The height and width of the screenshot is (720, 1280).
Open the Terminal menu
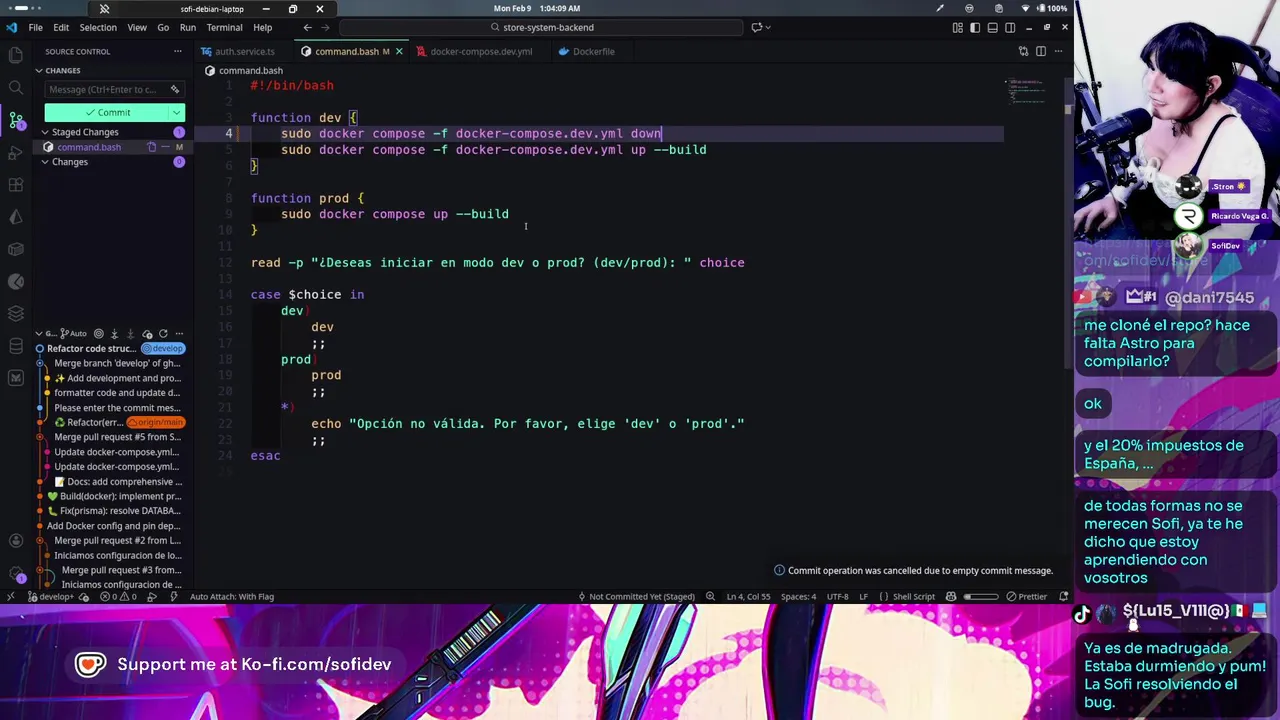[x=224, y=27]
